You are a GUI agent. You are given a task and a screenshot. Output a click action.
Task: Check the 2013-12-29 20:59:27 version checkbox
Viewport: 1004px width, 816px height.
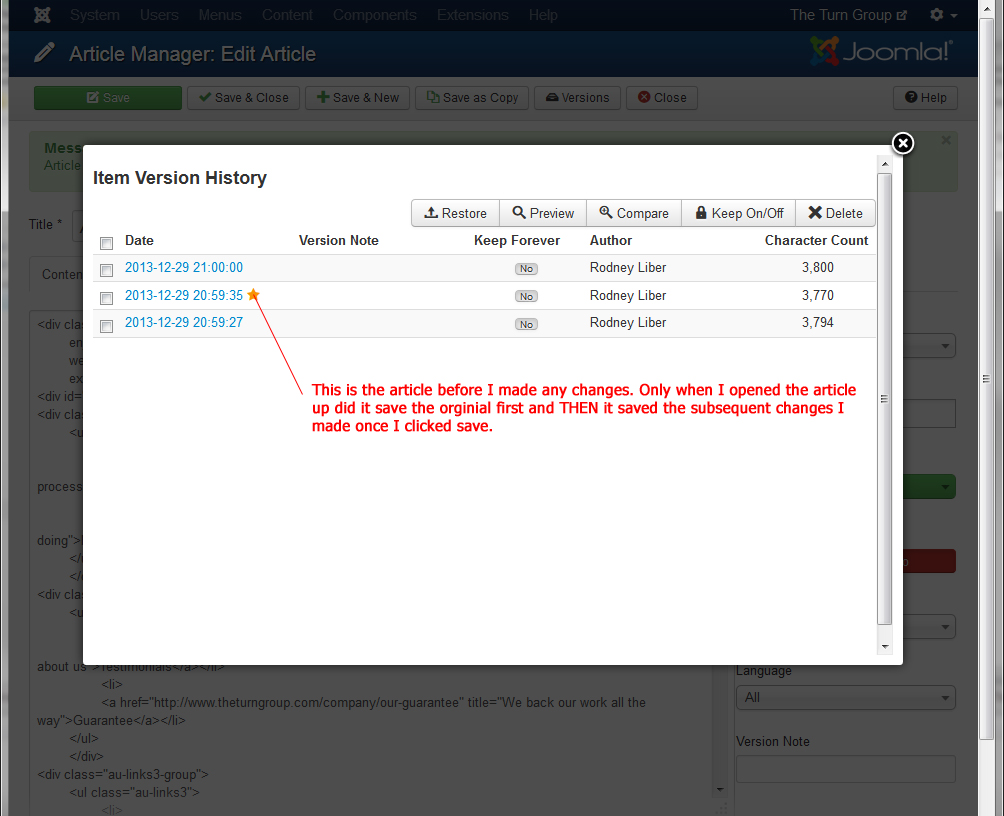coord(107,325)
